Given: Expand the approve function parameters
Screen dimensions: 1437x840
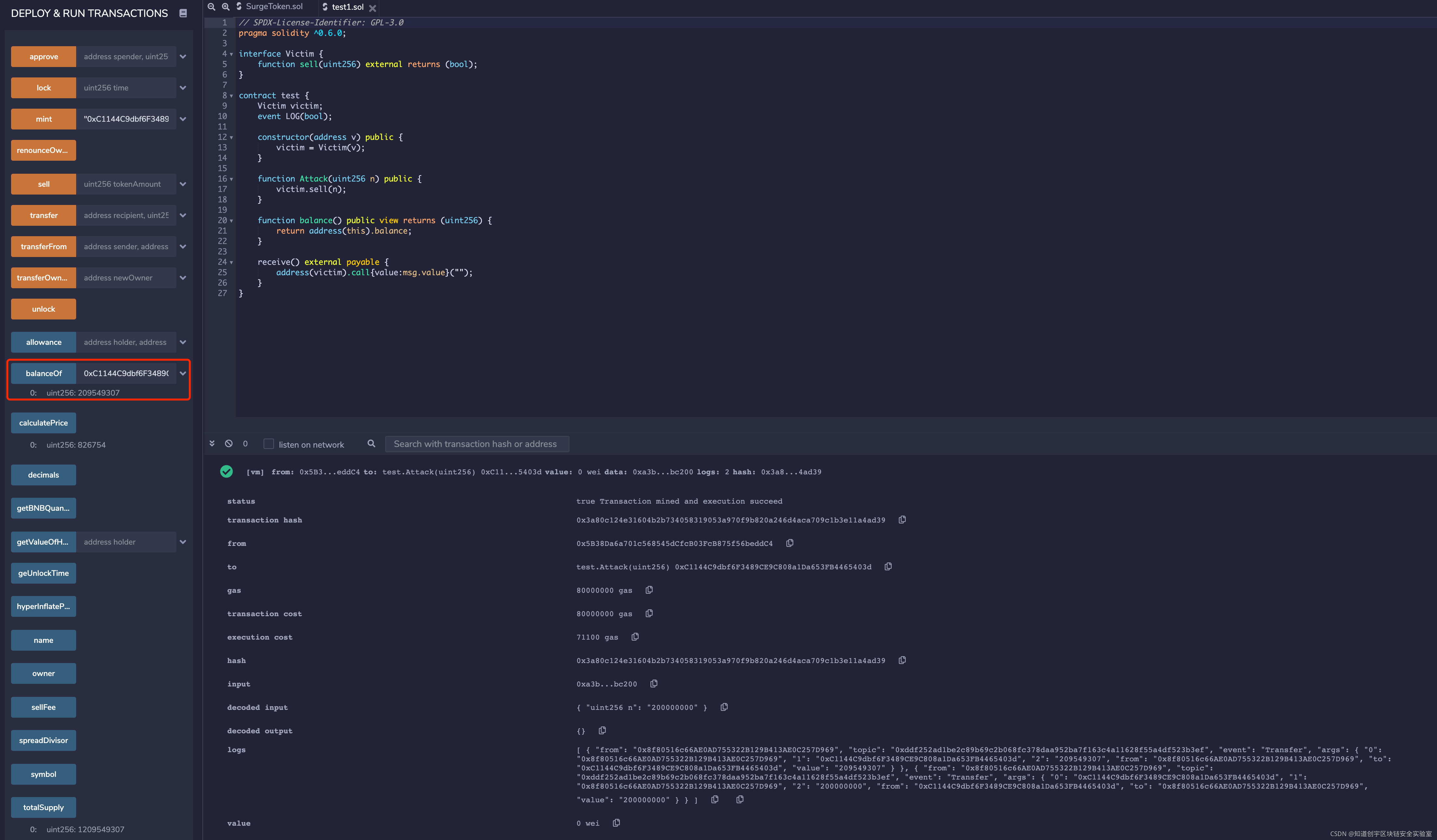Looking at the screenshot, I should click(x=183, y=57).
